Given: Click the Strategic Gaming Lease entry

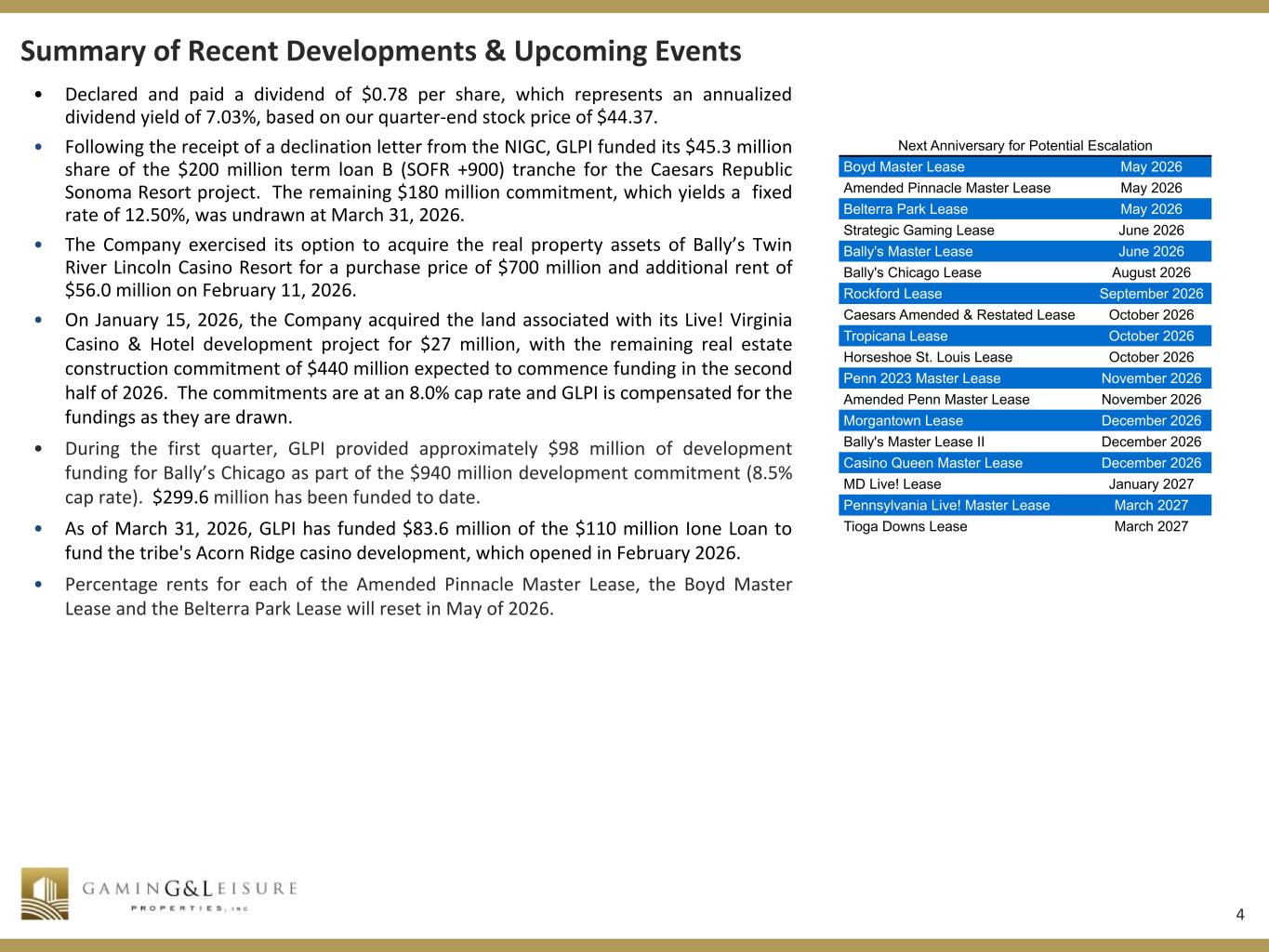Looking at the screenshot, I should (919, 231).
